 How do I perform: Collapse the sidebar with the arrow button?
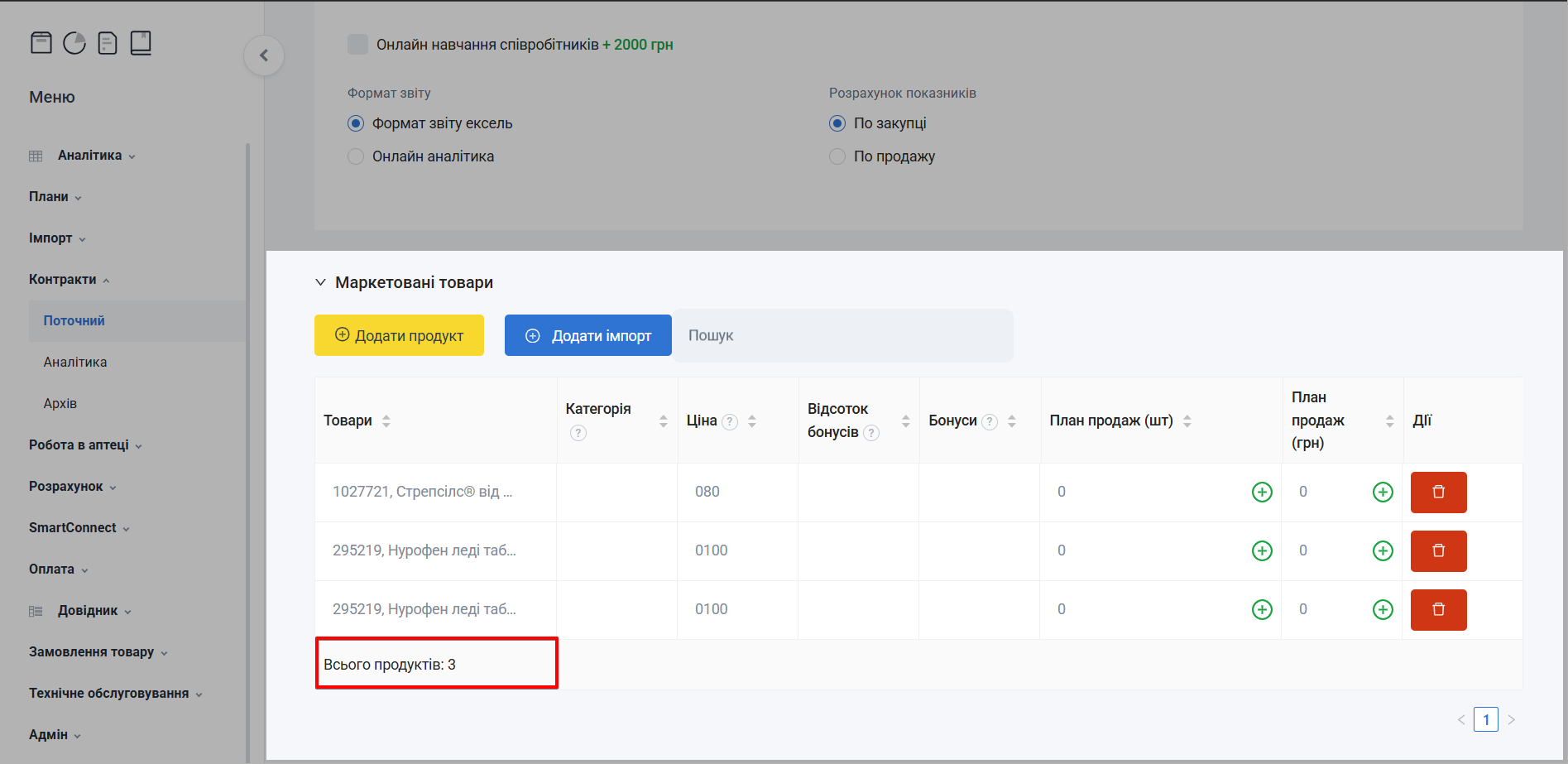coord(264,55)
